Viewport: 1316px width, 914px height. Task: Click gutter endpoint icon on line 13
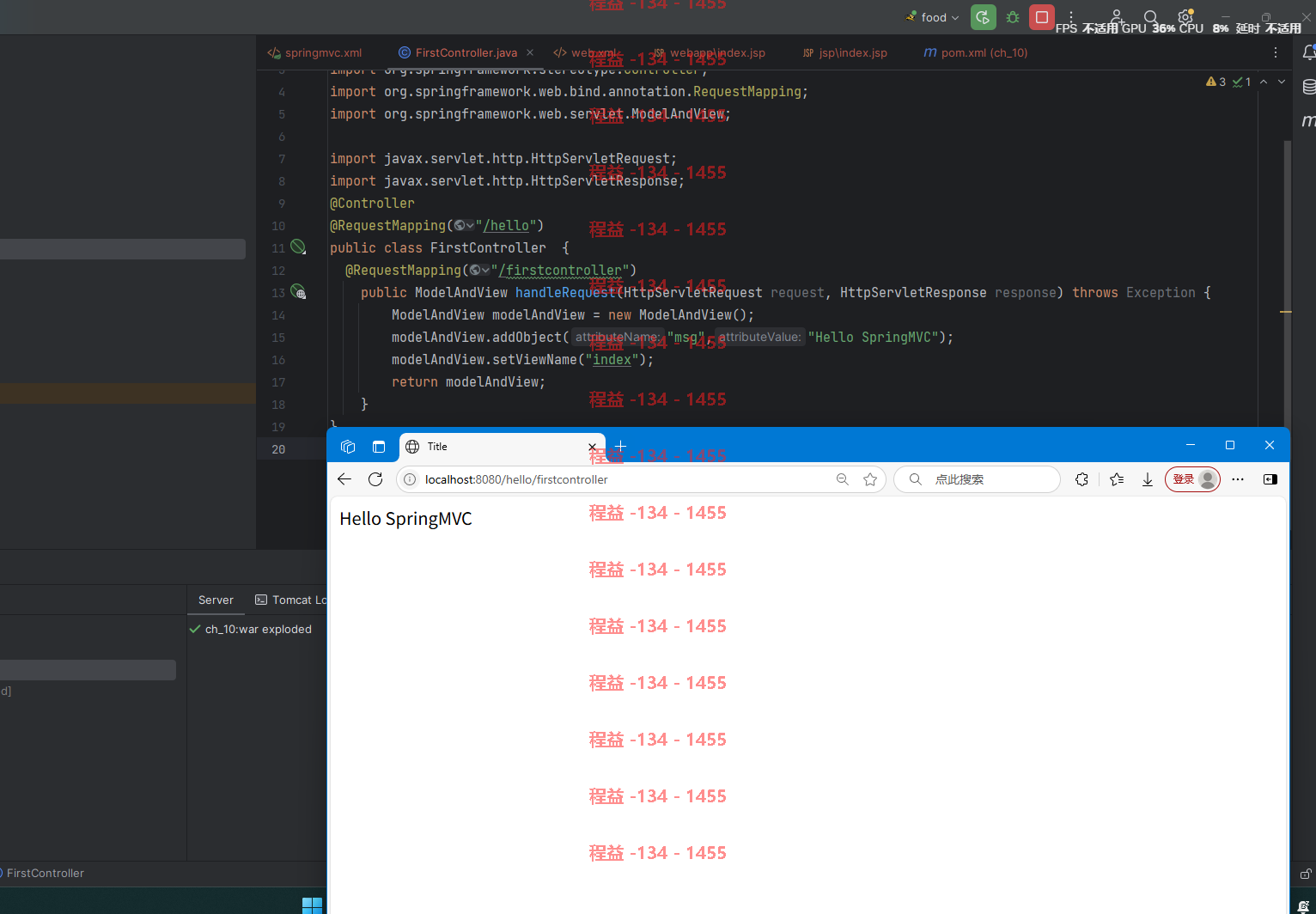click(298, 292)
